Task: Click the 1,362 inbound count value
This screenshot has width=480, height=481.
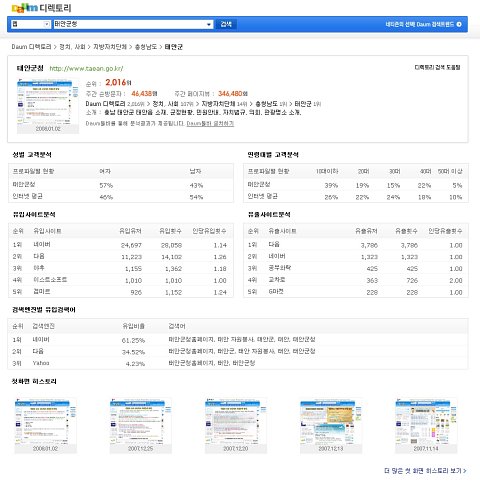Action: 173,269
